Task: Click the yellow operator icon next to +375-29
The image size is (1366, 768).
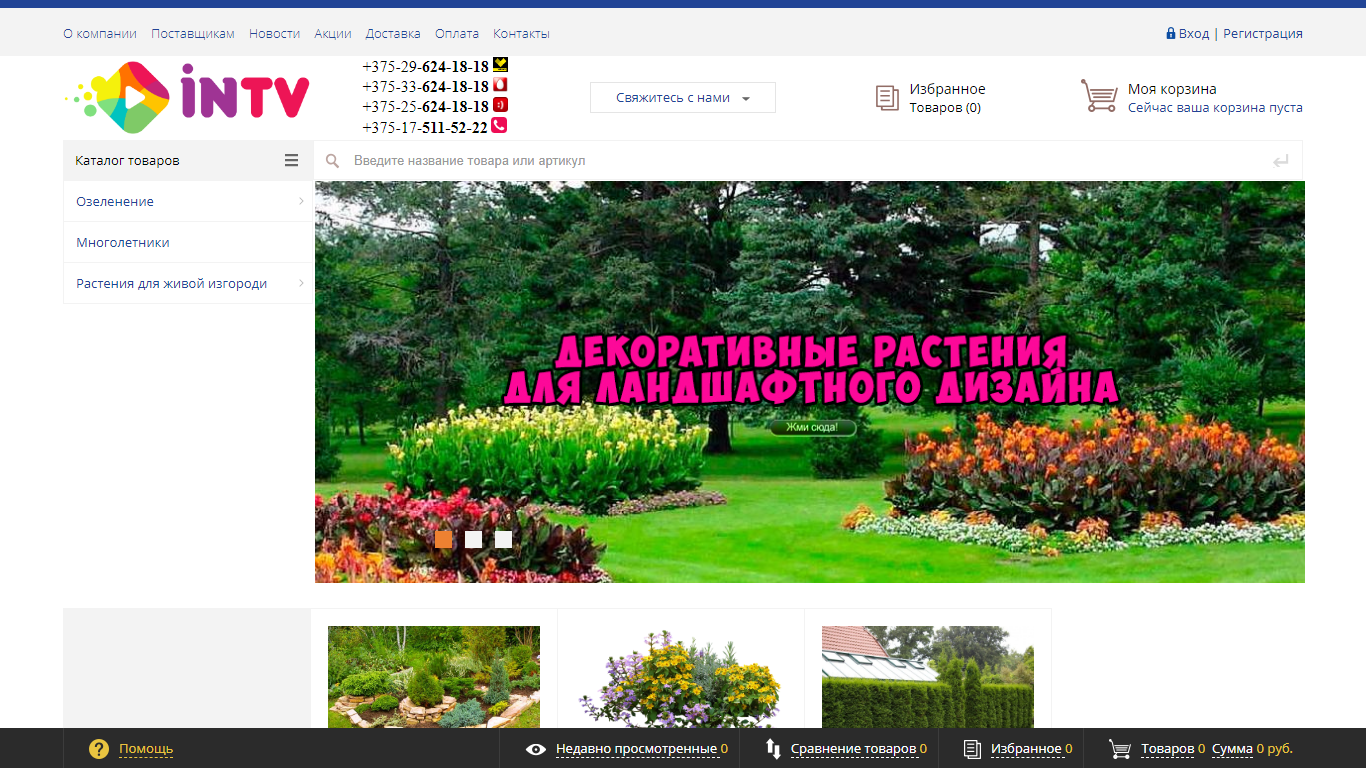Action: tap(500, 65)
